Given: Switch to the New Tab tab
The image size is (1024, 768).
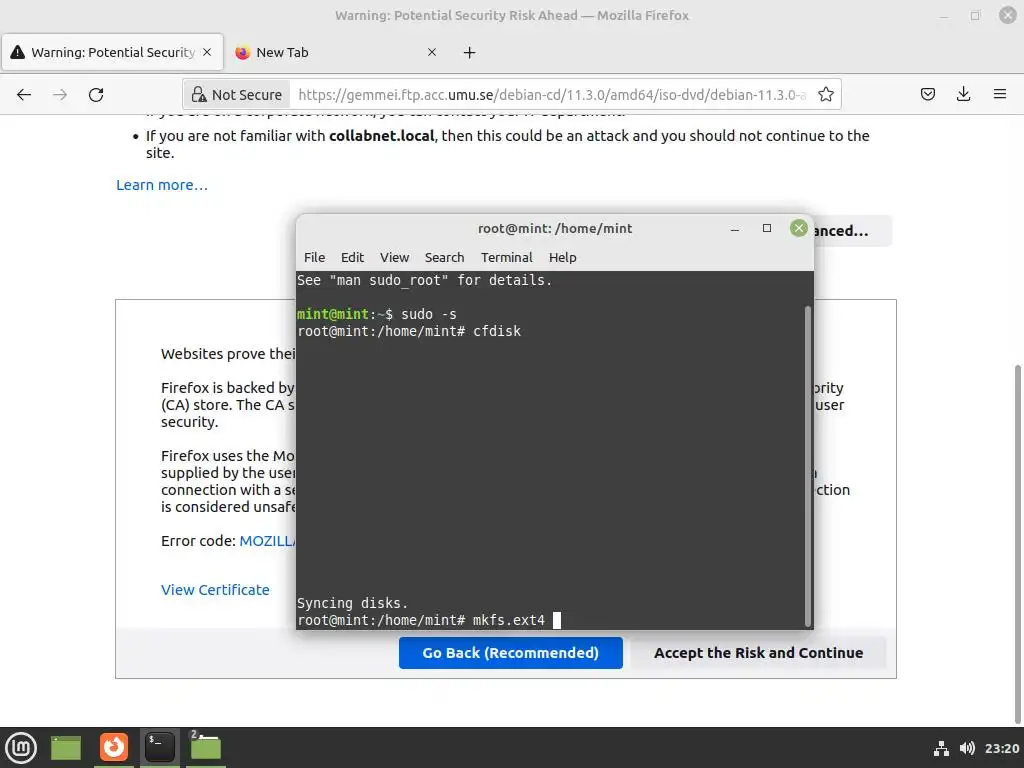Looking at the screenshot, I should click(336, 52).
